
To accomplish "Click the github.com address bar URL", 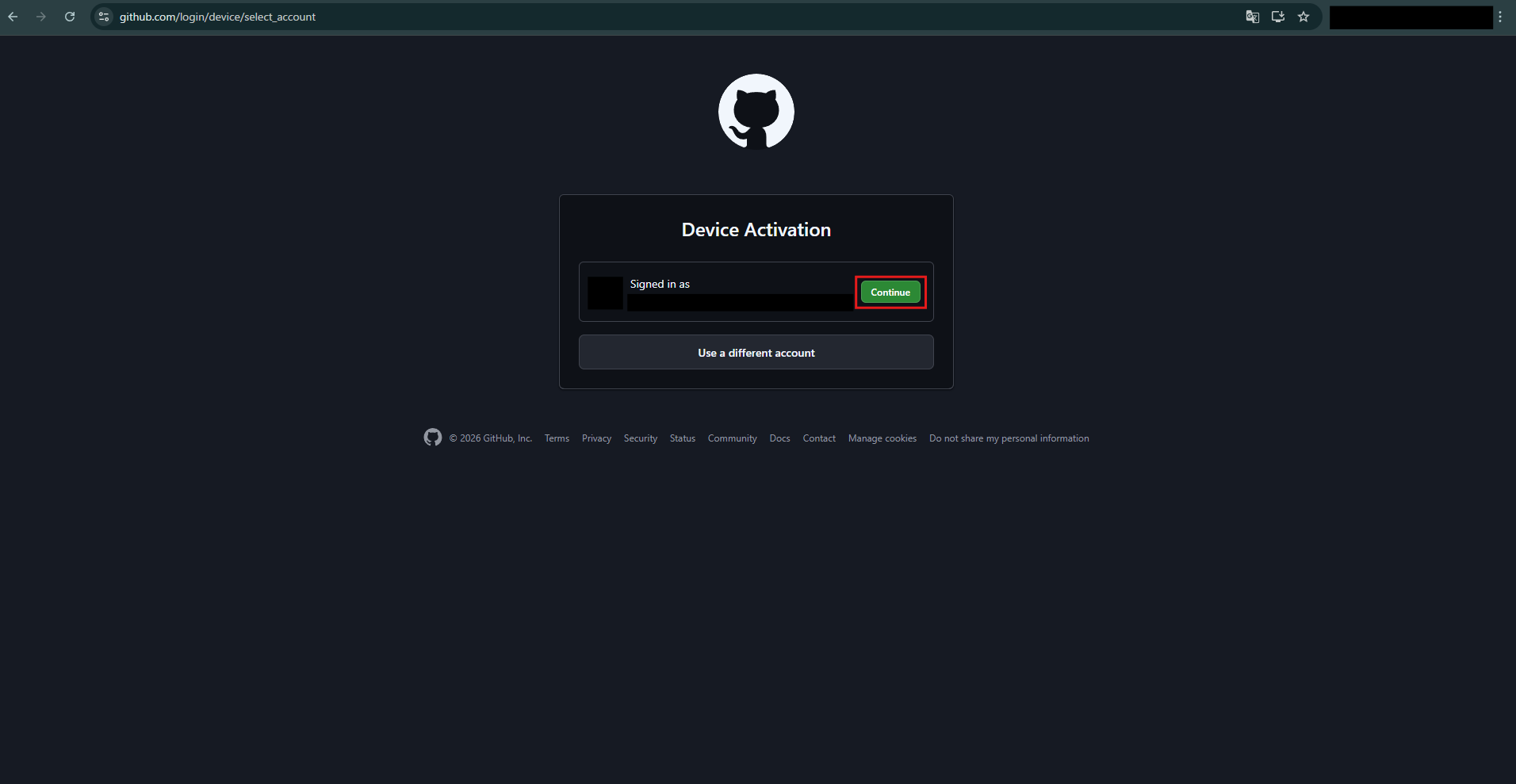I will tap(217, 17).
